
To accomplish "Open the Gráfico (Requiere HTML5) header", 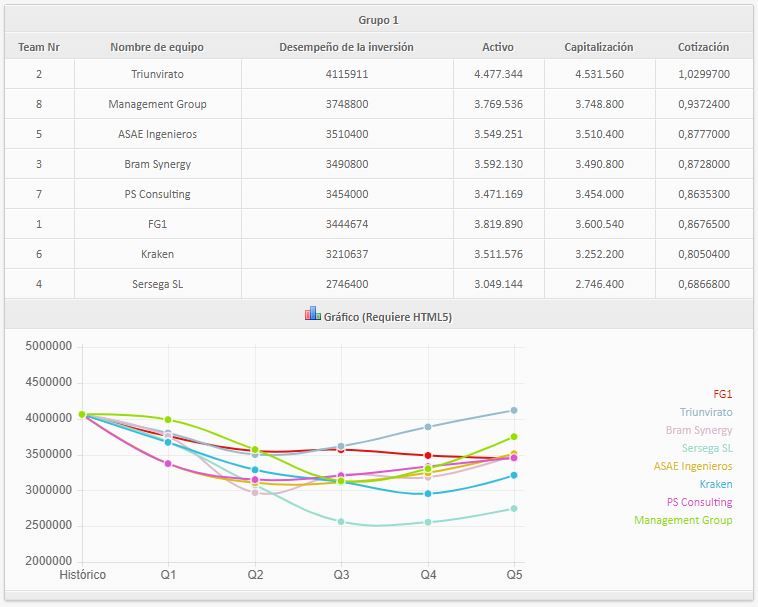I will pyautogui.click(x=379, y=314).
